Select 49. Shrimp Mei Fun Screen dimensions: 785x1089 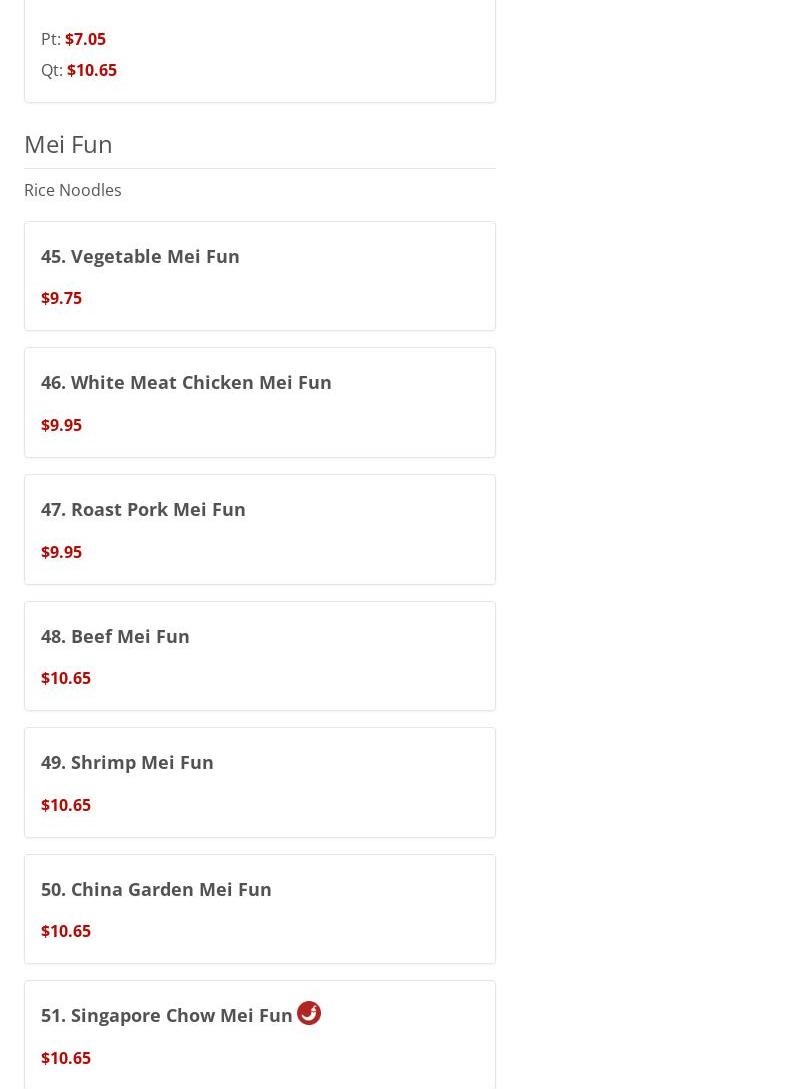pyautogui.click(x=127, y=762)
